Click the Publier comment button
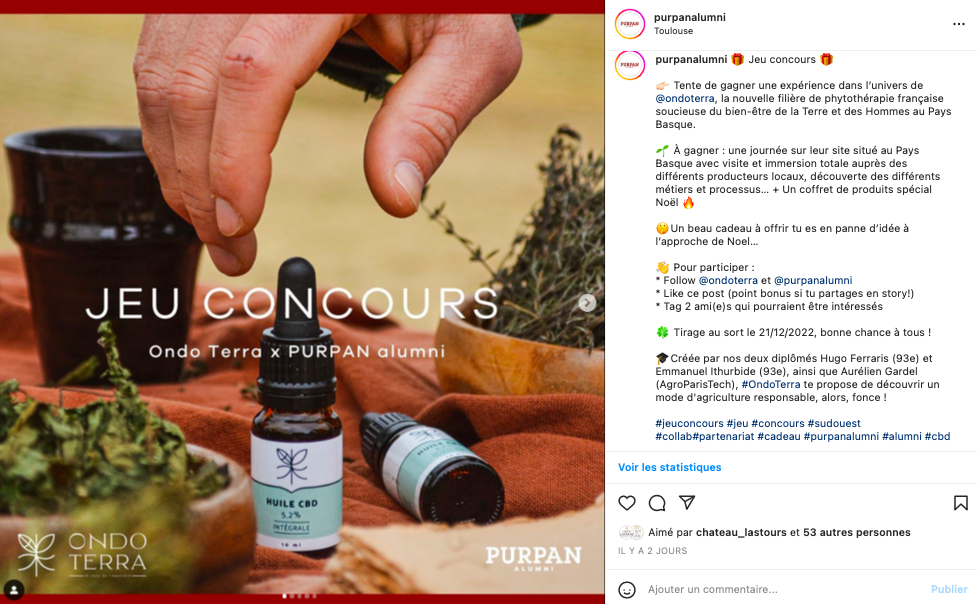977x604 pixels. point(949,589)
